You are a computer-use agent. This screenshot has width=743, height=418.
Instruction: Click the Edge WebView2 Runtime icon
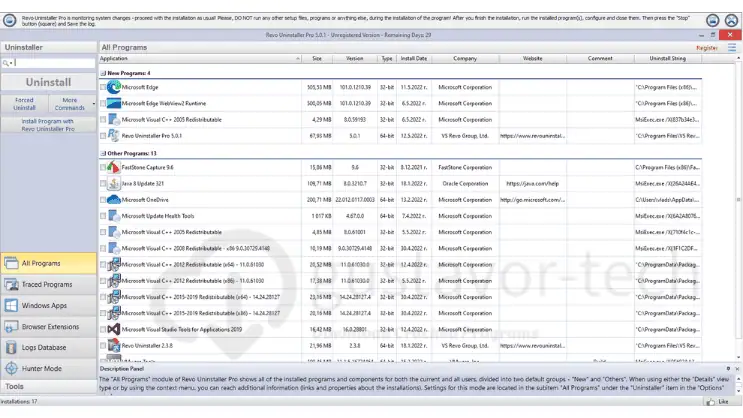[x=114, y=103]
